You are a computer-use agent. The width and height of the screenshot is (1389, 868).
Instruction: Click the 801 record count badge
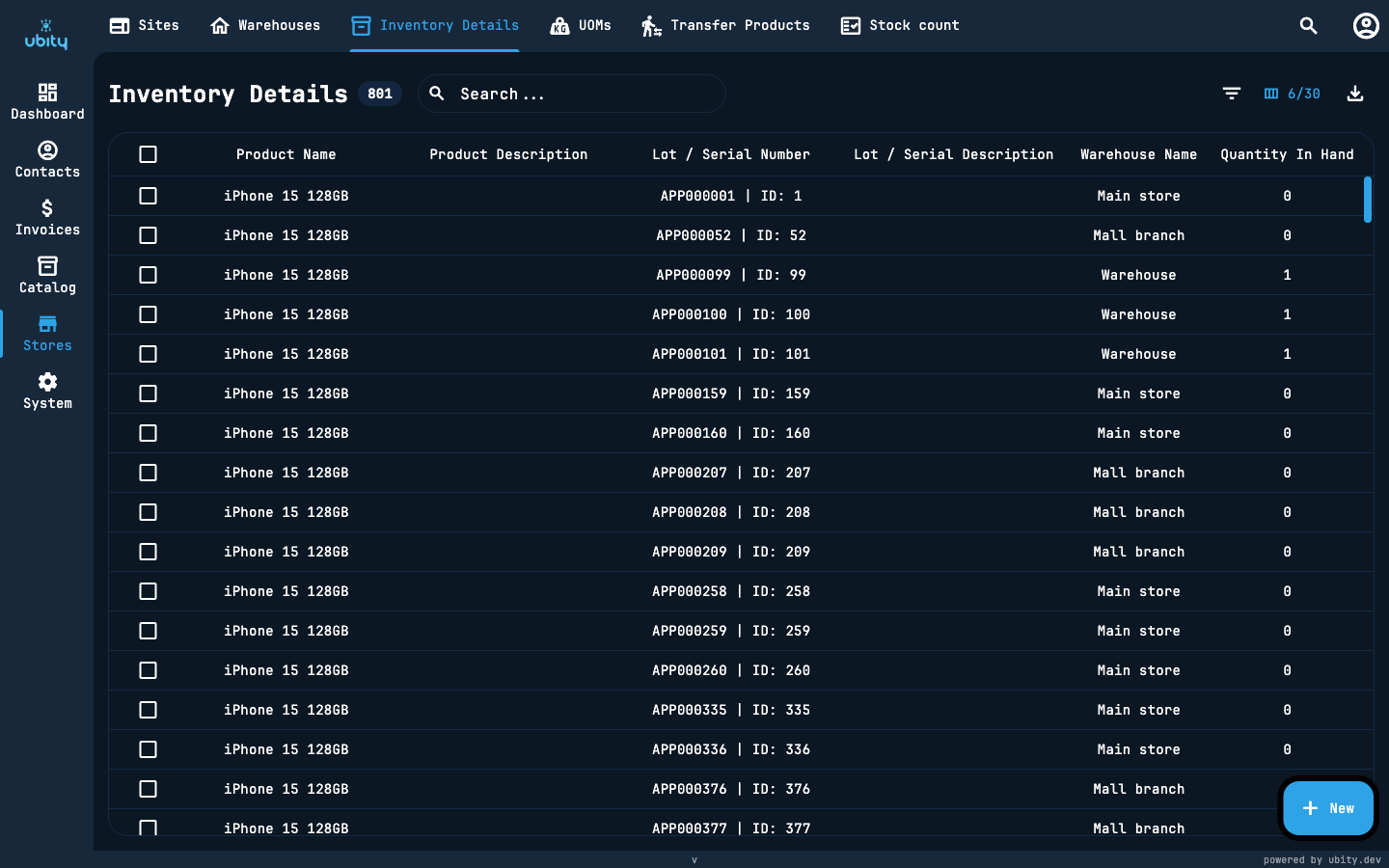[x=380, y=94]
